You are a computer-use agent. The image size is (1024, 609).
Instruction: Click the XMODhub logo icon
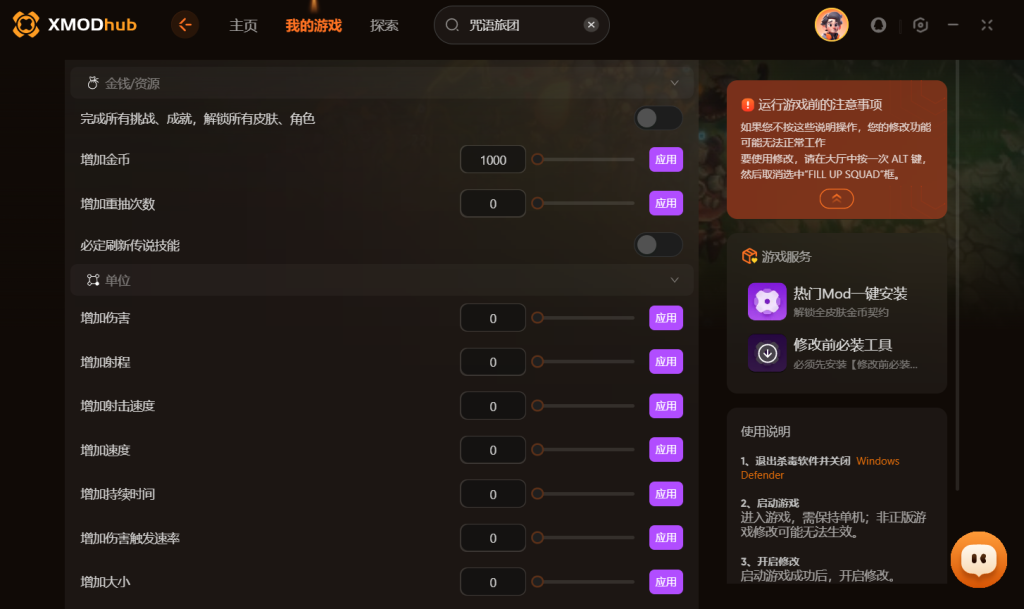pos(25,25)
